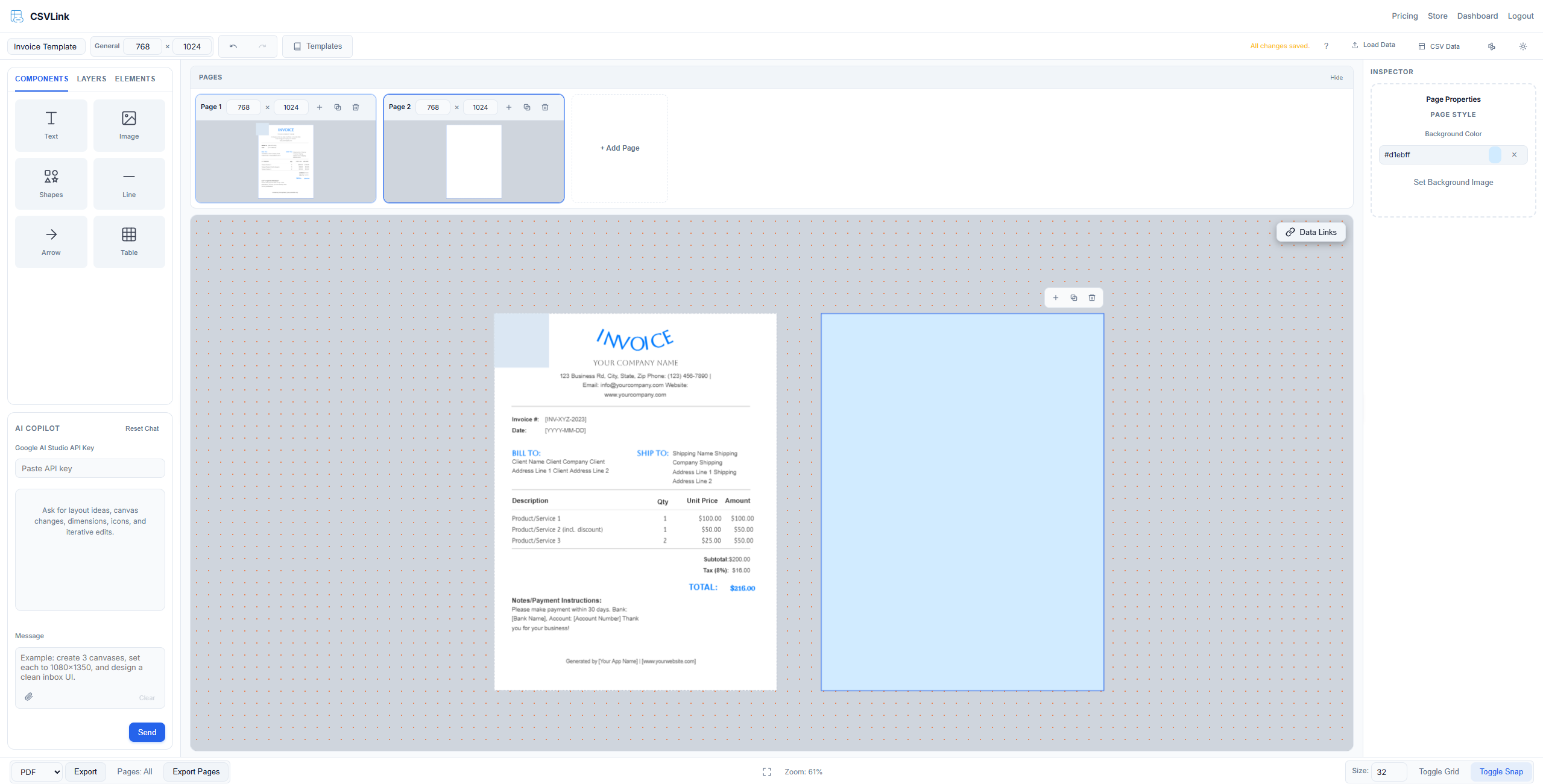Open the Shapes component tool
Image resolution: width=1543 pixels, height=784 pixels.
51,183
